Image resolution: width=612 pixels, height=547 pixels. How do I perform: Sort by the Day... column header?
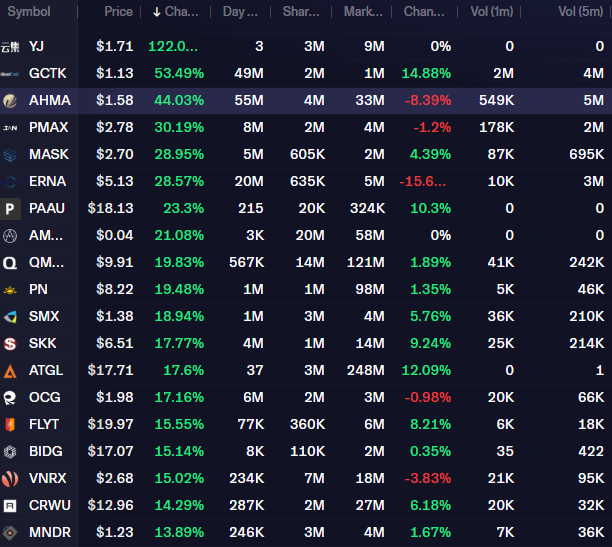[x=240, y=12]
